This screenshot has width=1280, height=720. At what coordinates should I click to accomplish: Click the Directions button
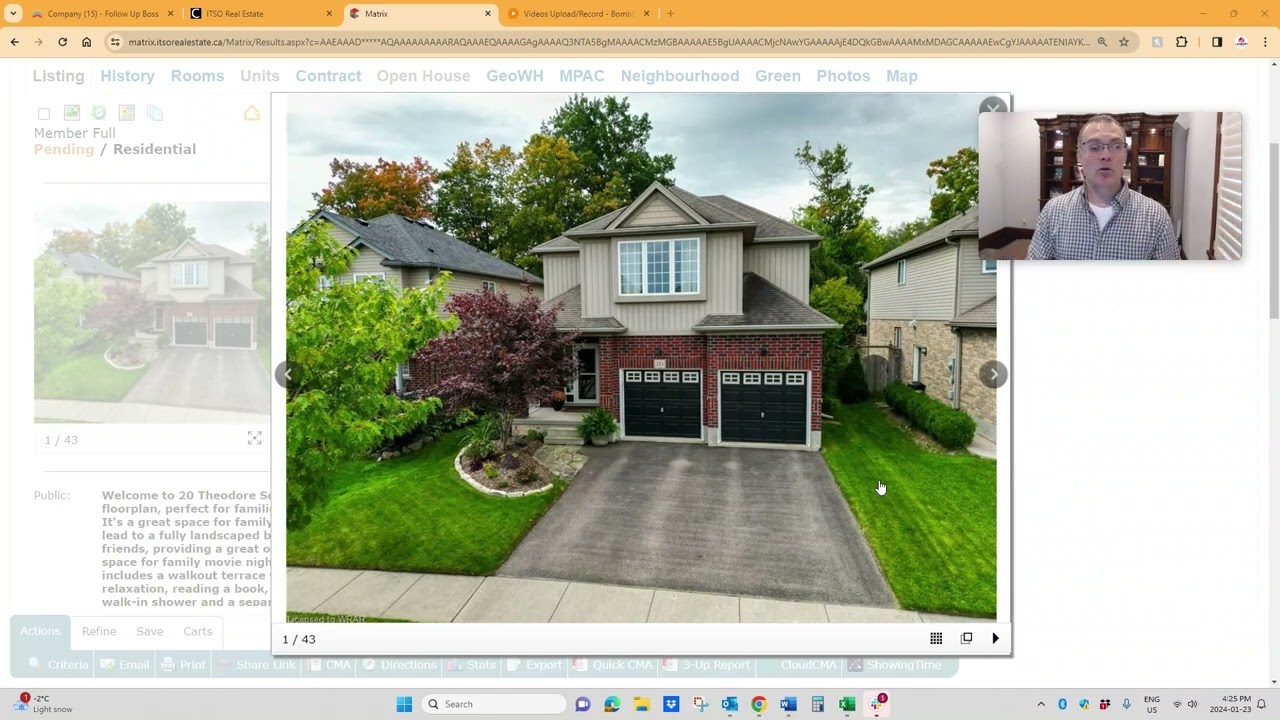click(399, 665)
